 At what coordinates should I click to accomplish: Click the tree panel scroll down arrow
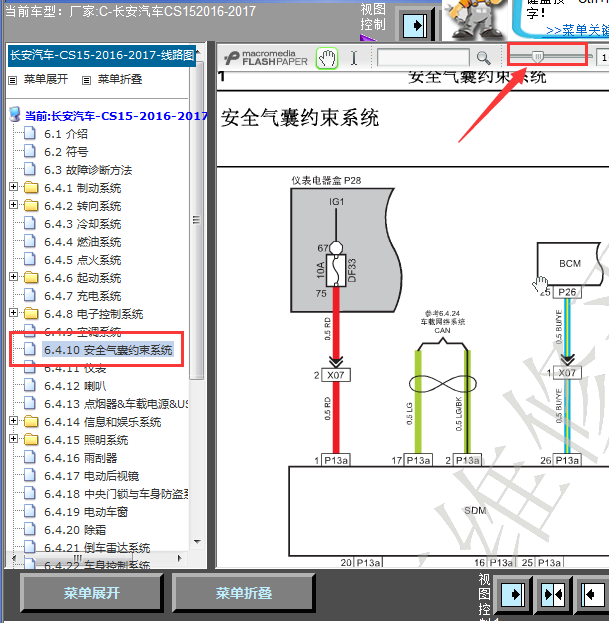pyautogui.click(x=197, y=542)
